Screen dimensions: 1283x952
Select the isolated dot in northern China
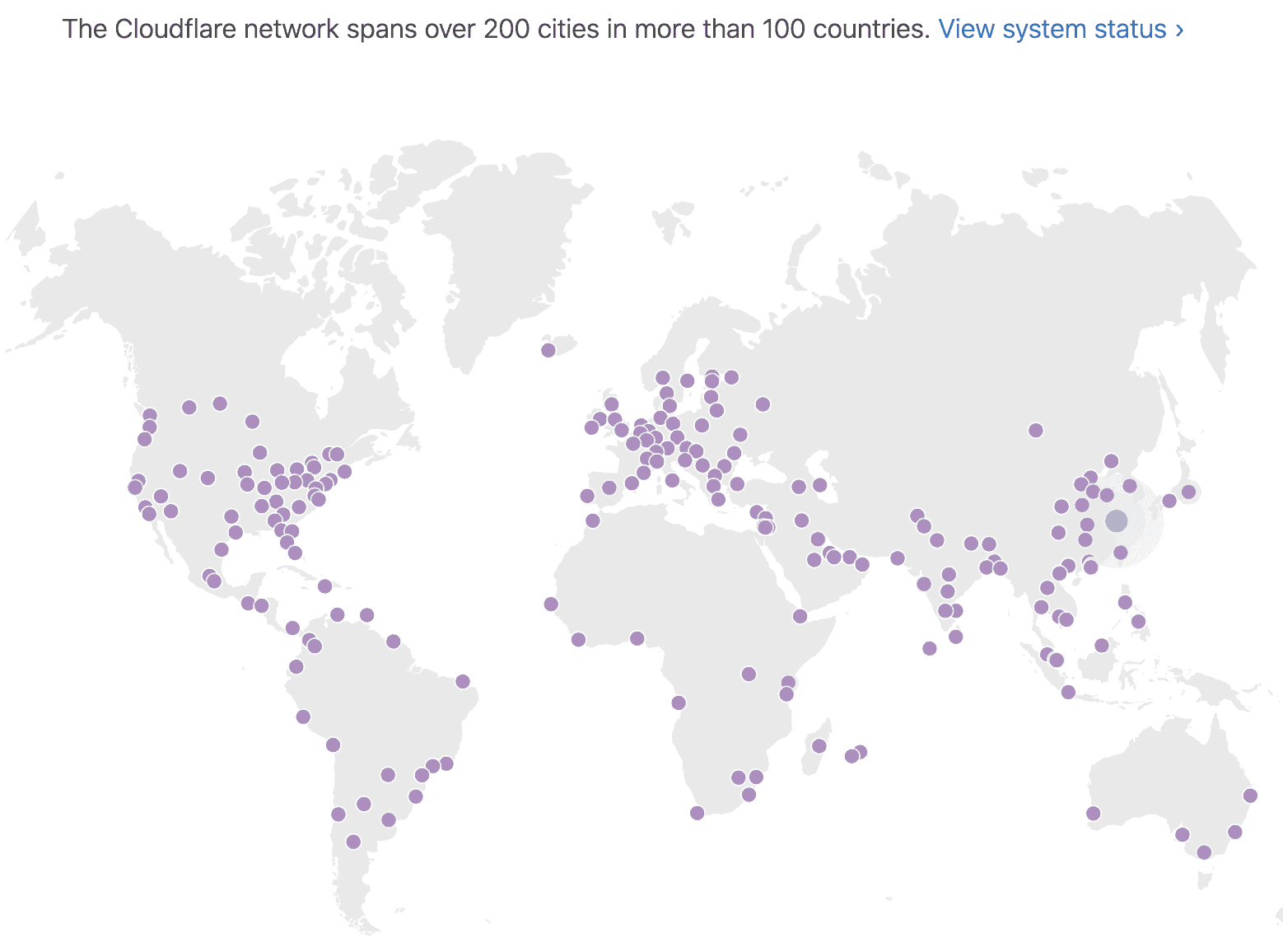tap(1036, 428)
